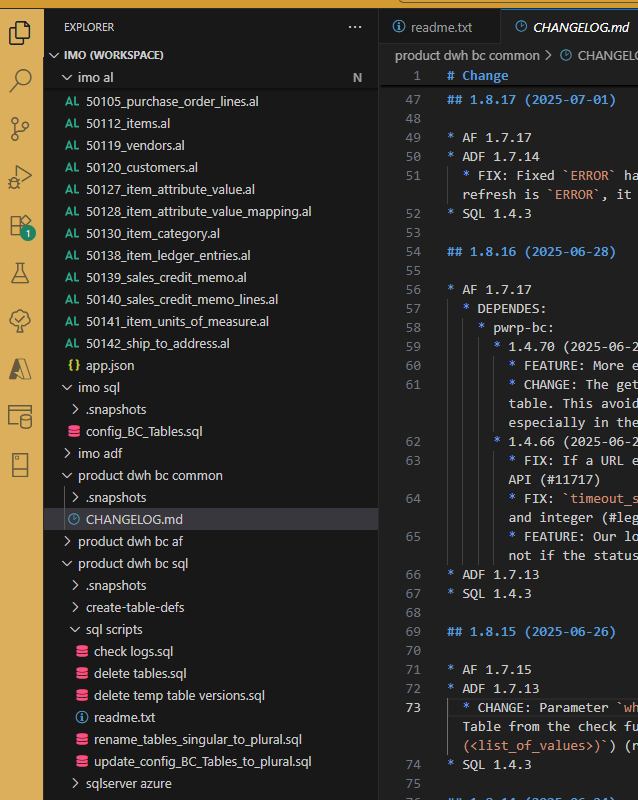Expand the product dwh bc af folder
This screenshot has height=800, width=638.
pyautogui.click(x=66, y=541)
